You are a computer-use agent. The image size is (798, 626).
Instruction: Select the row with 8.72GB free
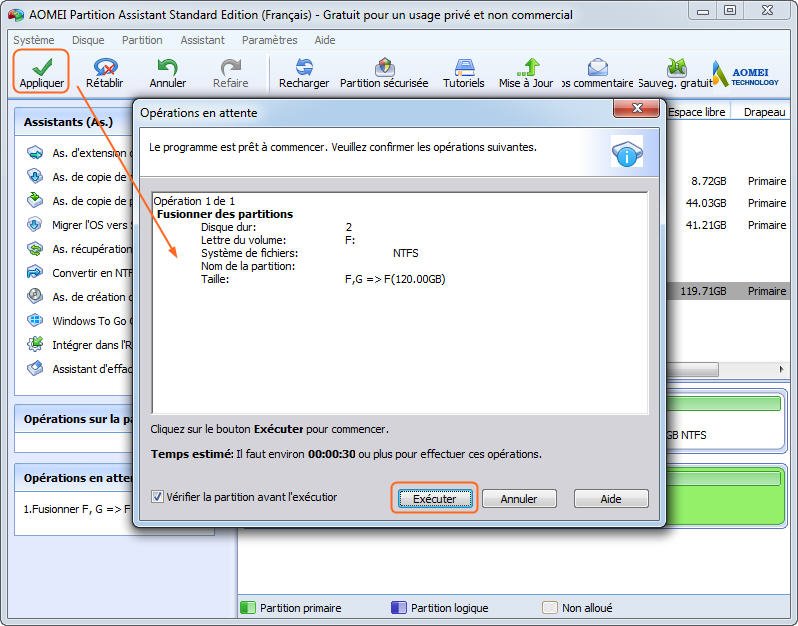tap(728, 181)
